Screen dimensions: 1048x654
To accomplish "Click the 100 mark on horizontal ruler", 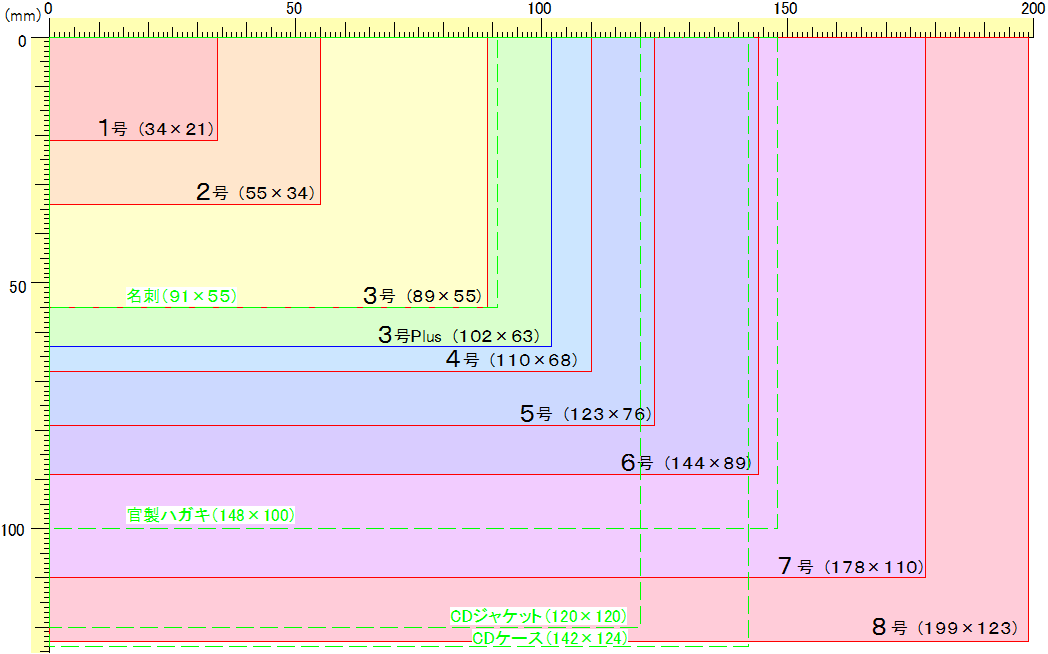I will point(539,9).
